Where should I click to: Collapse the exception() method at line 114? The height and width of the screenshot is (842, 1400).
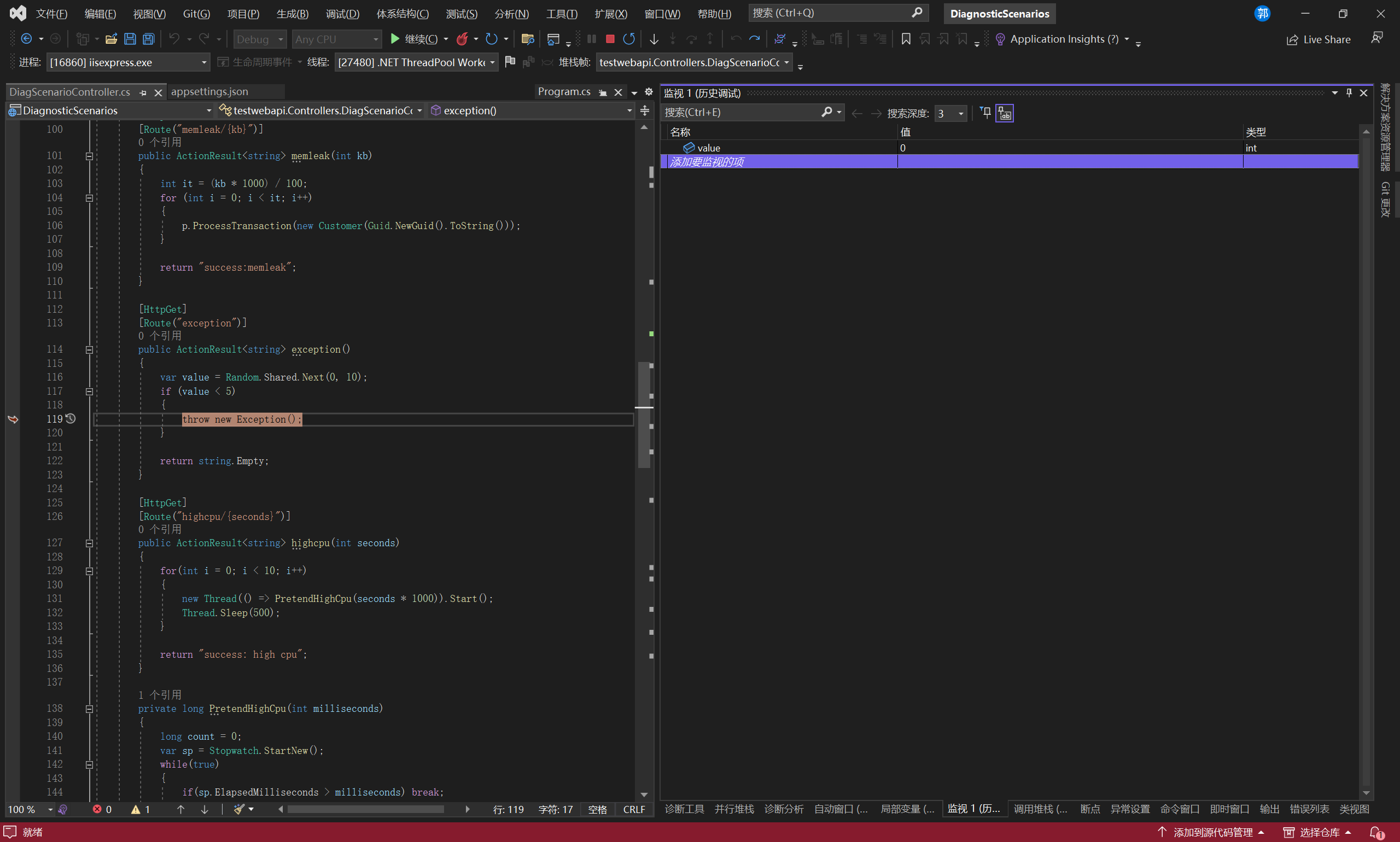coord(89,350)
